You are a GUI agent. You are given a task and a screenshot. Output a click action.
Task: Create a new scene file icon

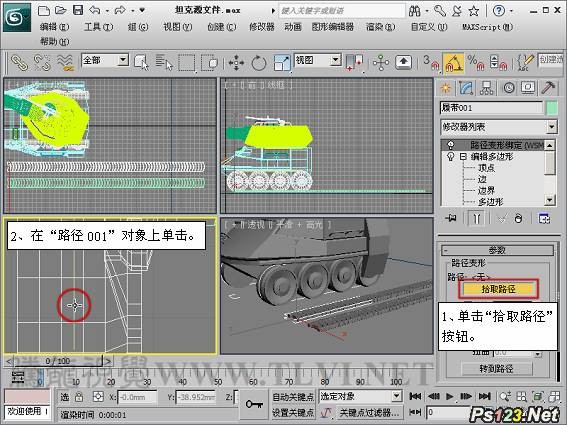[44, 10]
